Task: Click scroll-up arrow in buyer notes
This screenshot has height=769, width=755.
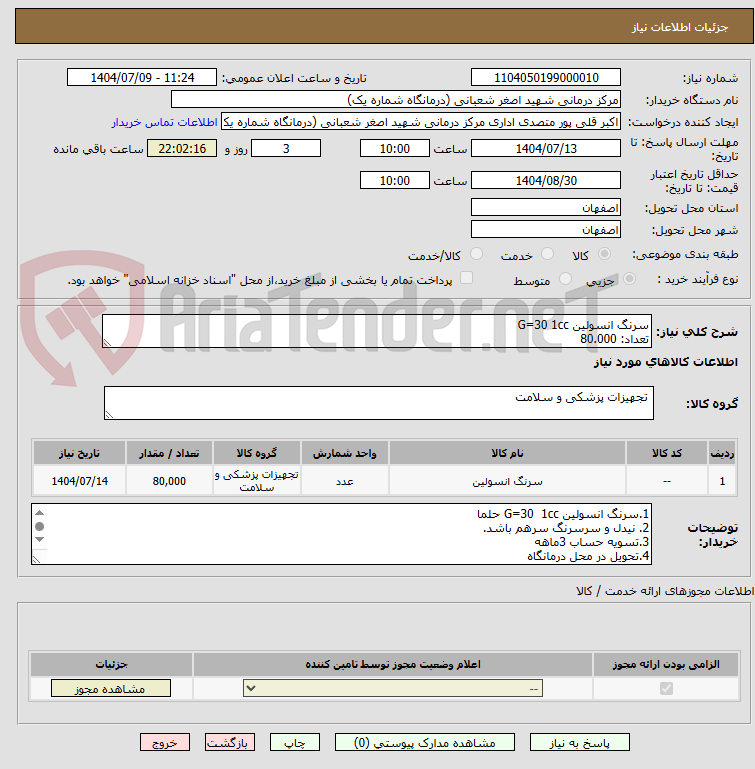Action: pos(40,513)
